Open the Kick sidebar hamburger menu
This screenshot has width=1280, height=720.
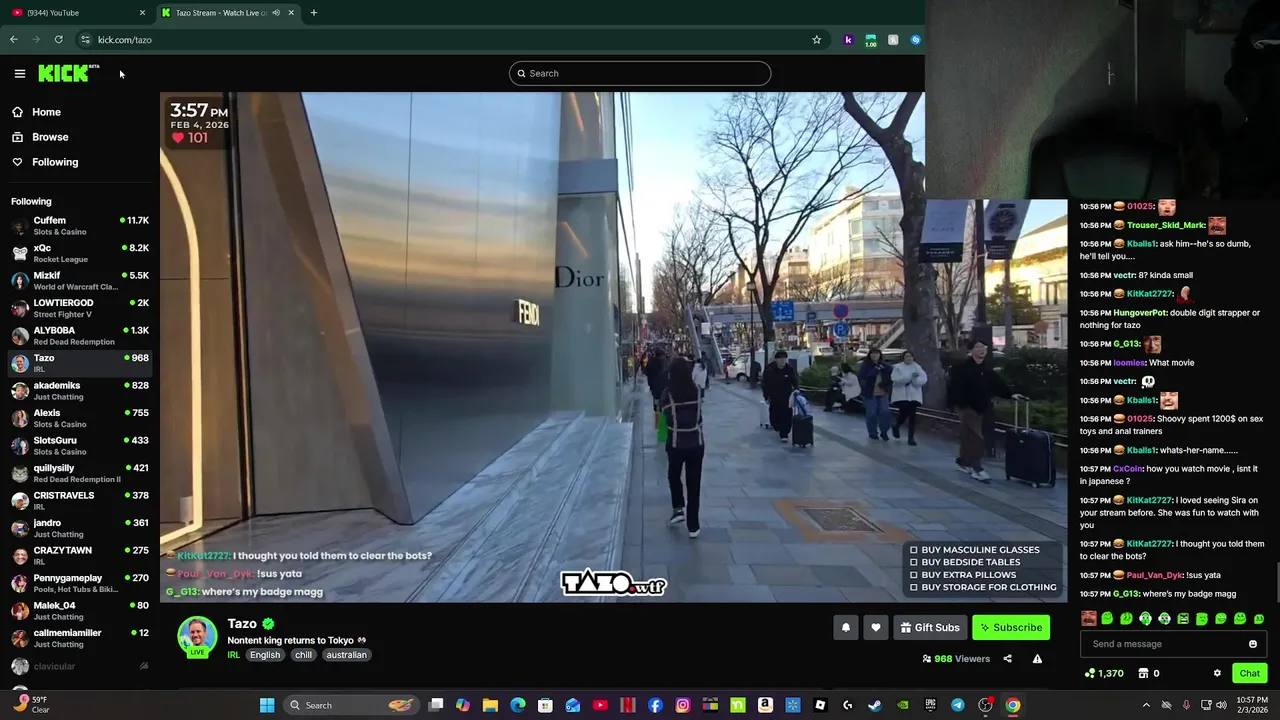pyautogui.click(x=19, y=73)
